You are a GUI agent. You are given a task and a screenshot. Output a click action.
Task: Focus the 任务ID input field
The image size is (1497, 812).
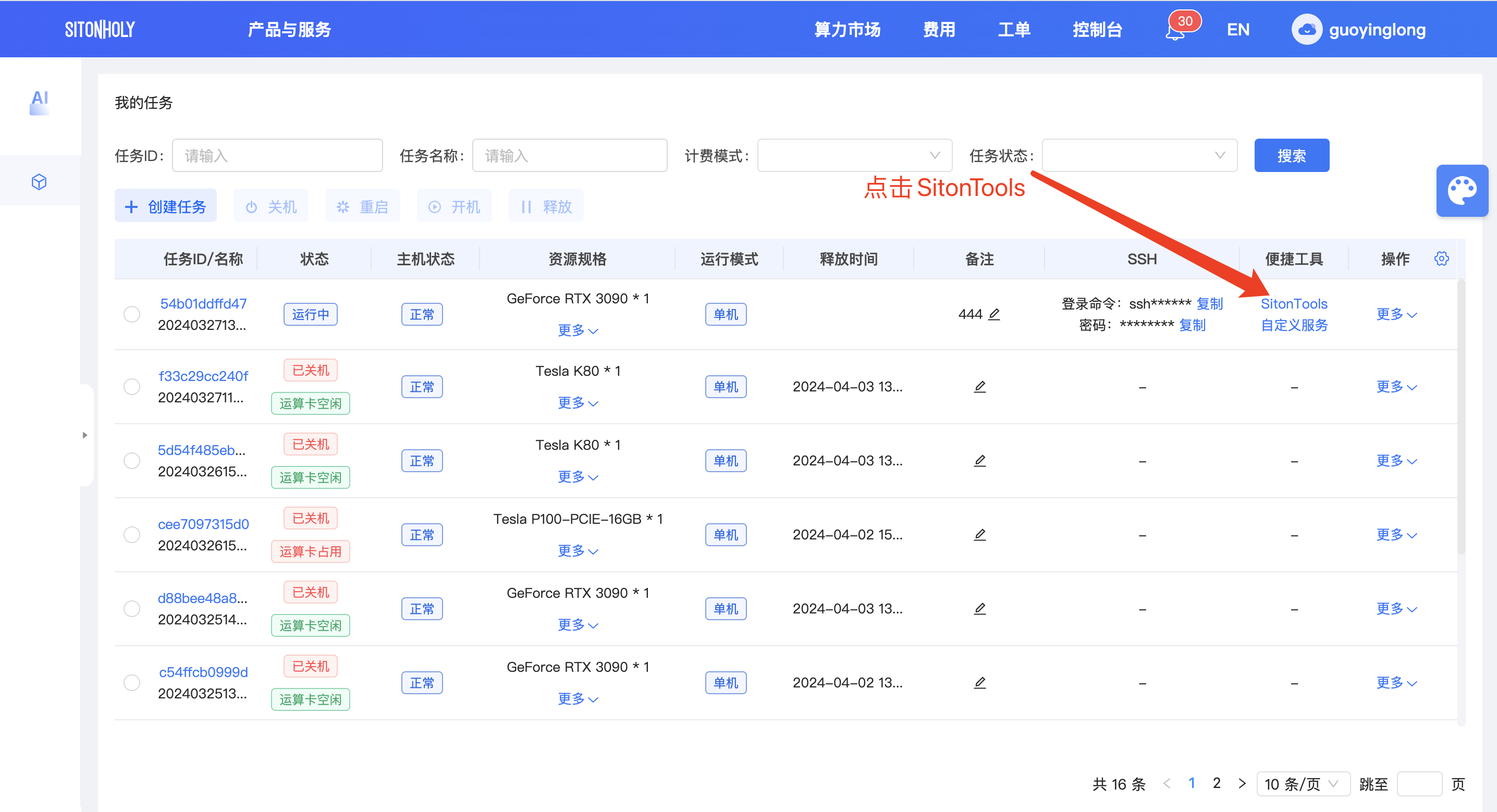click(277, 155)
